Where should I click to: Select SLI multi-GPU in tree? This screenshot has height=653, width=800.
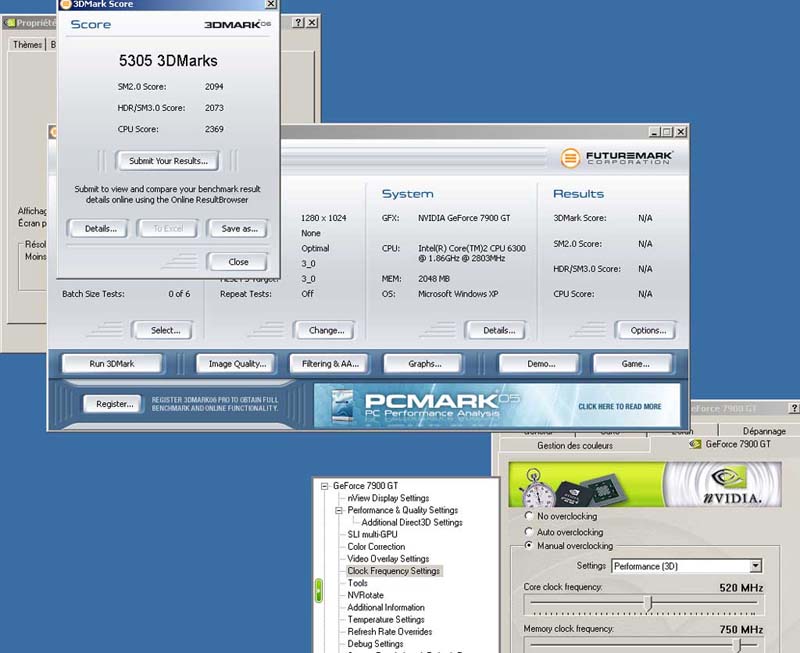coord(372,534)
